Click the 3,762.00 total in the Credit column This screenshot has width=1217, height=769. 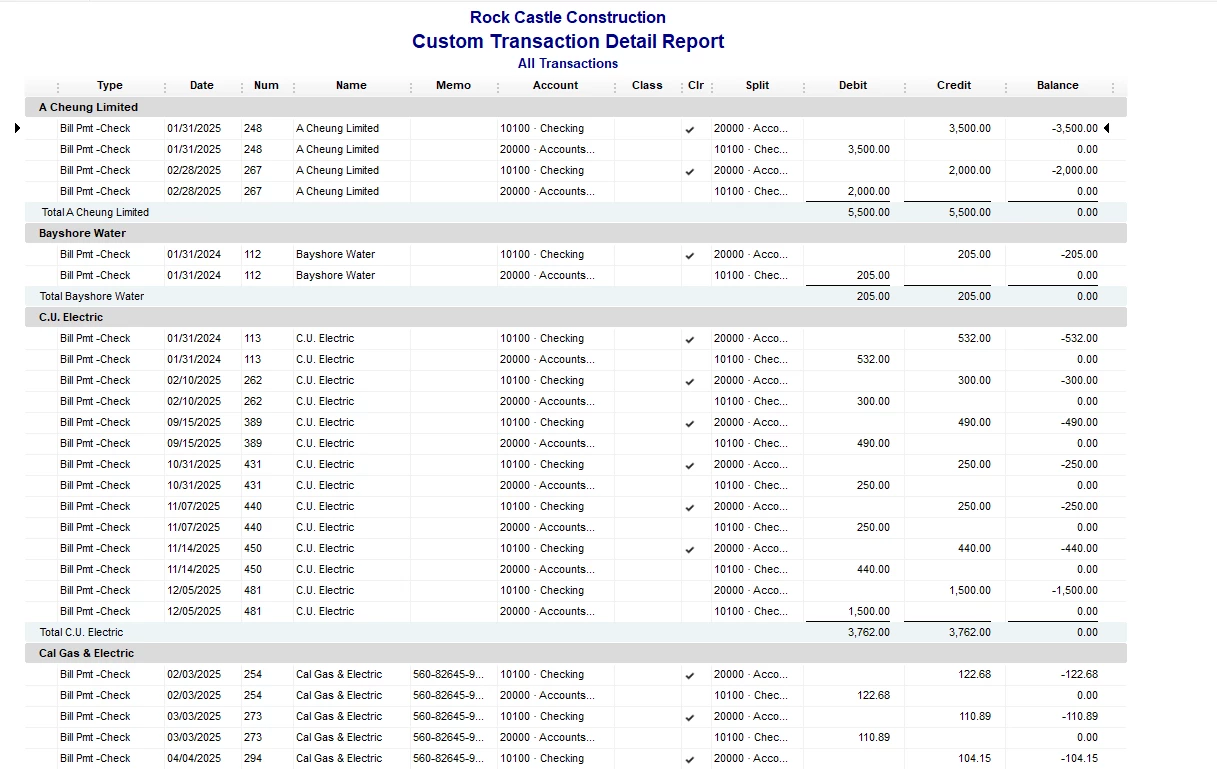click(x=970, y=633)
